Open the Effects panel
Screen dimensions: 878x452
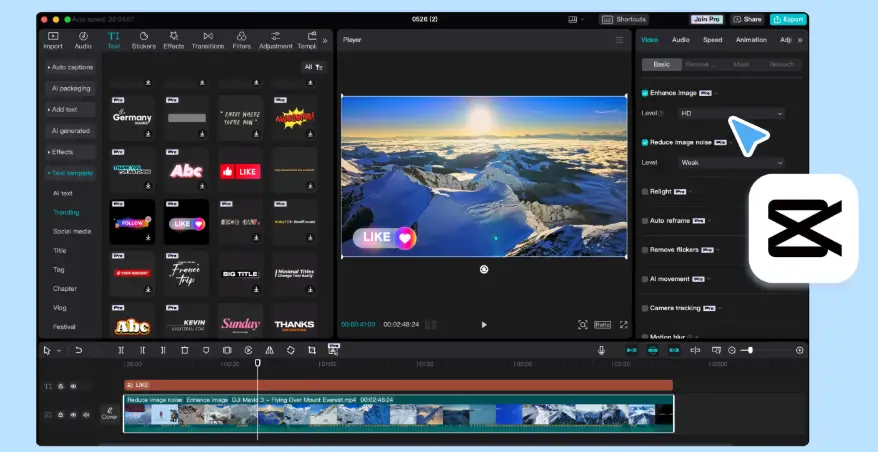pyautogui.click(x=174, y=40)
